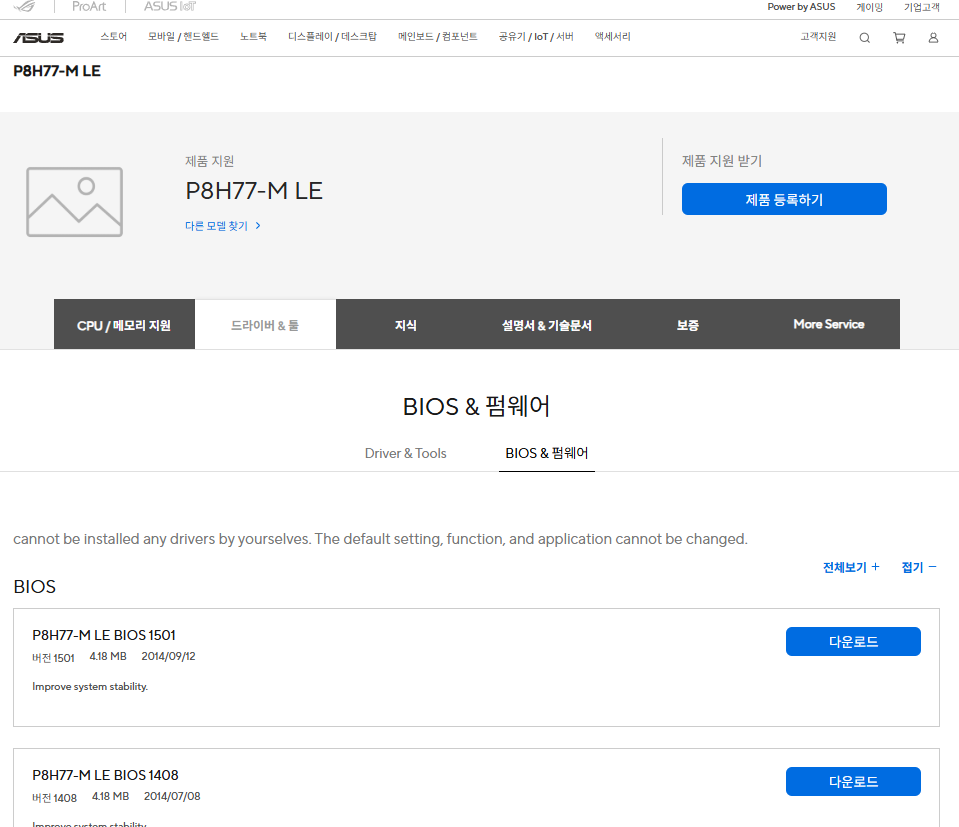The height and width of the screenshot is (827, 959).
Task: Open the shopping cart icon
Action: 899,38
